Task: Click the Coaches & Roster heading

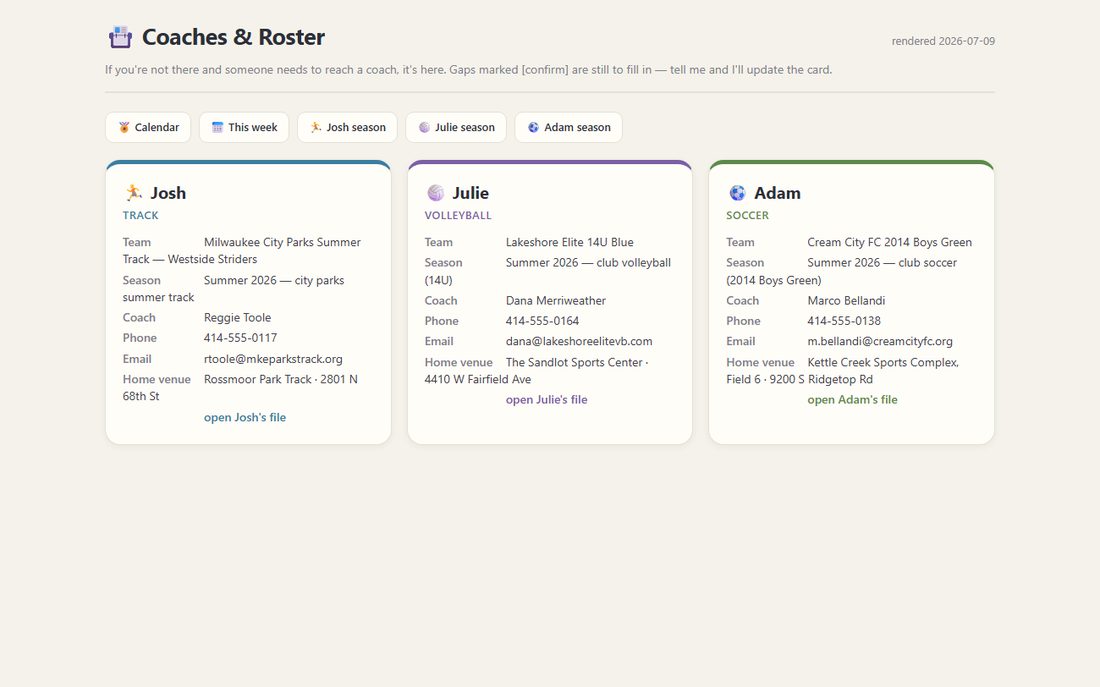Action: [233, 36]
